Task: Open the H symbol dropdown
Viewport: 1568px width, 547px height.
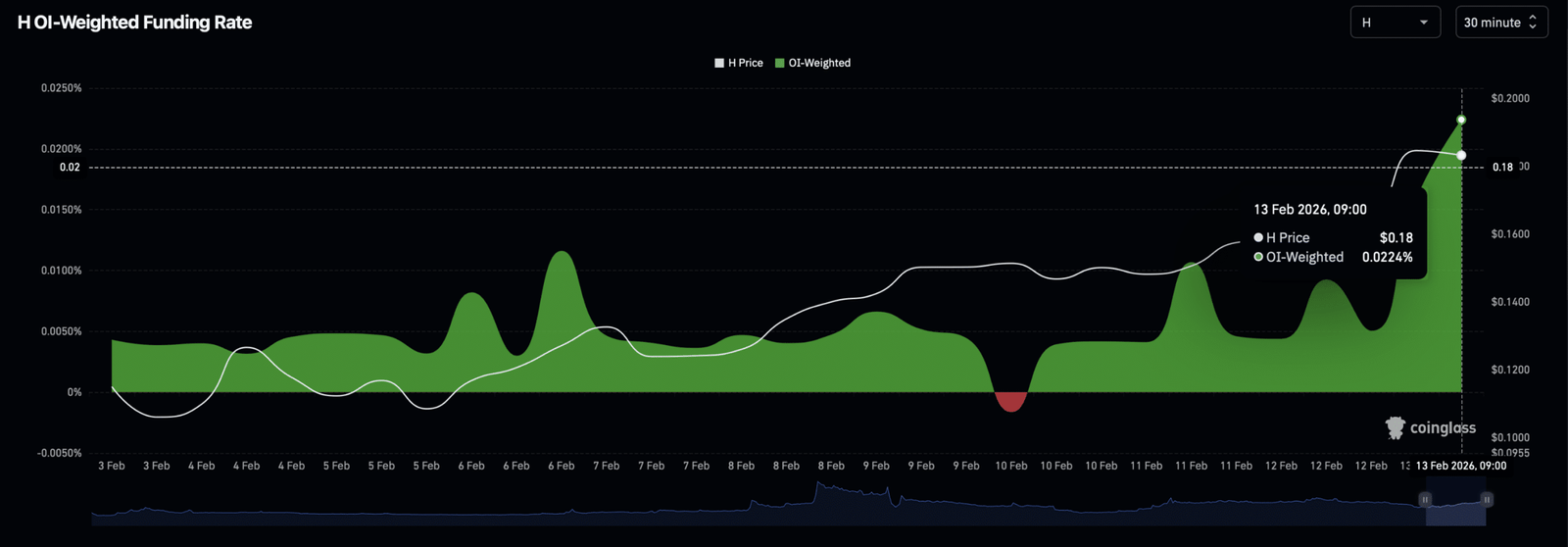Action: 1394,23
